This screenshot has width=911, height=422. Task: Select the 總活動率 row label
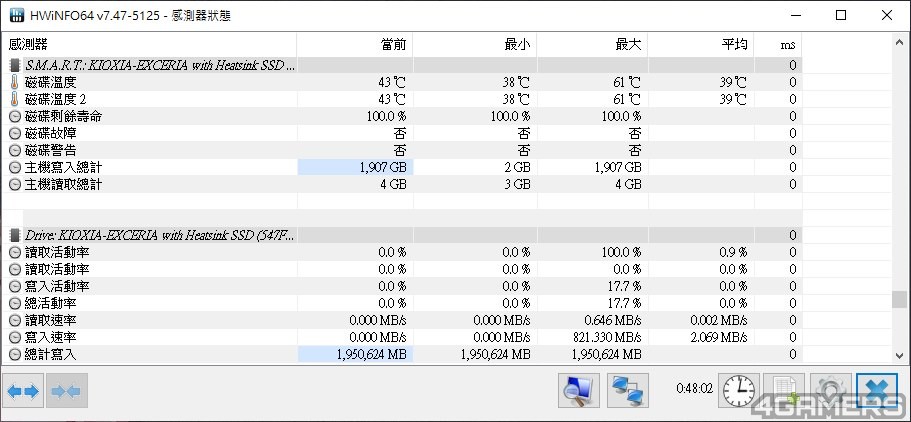point(51,303)
